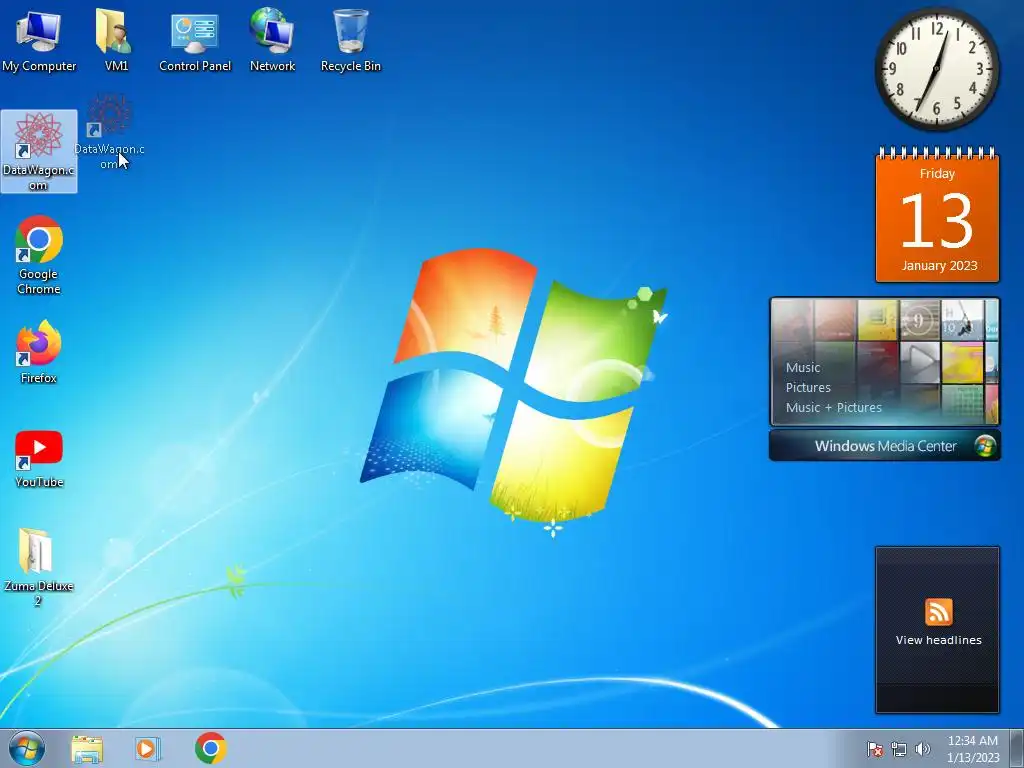Select the Google Chrome desktop shortcut
The image size is (1024, 768).
point(39,255)
